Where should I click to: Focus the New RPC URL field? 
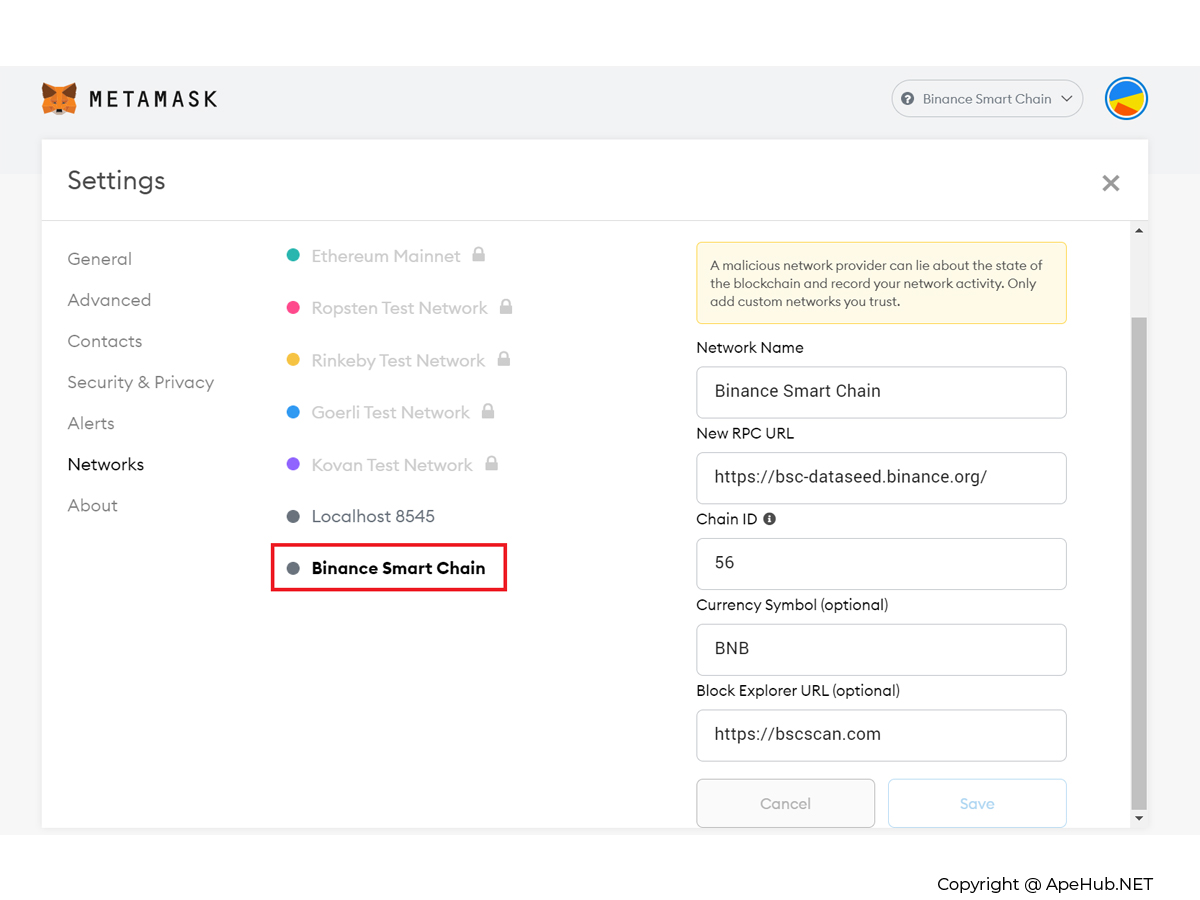tap(881, 478)
